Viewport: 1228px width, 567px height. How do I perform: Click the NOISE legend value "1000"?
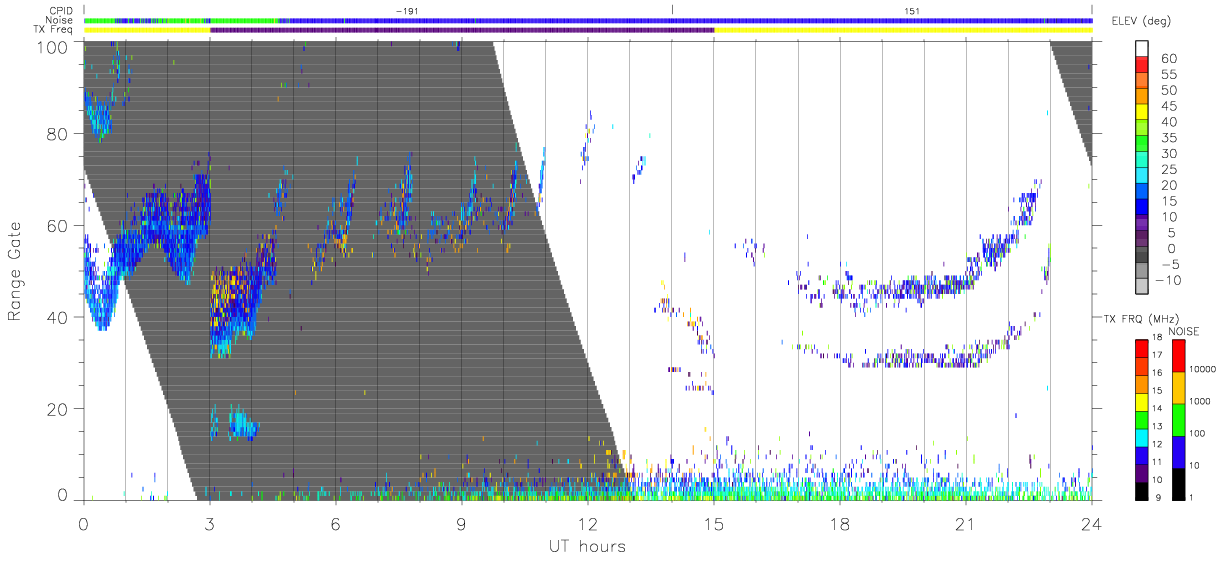1200,402
